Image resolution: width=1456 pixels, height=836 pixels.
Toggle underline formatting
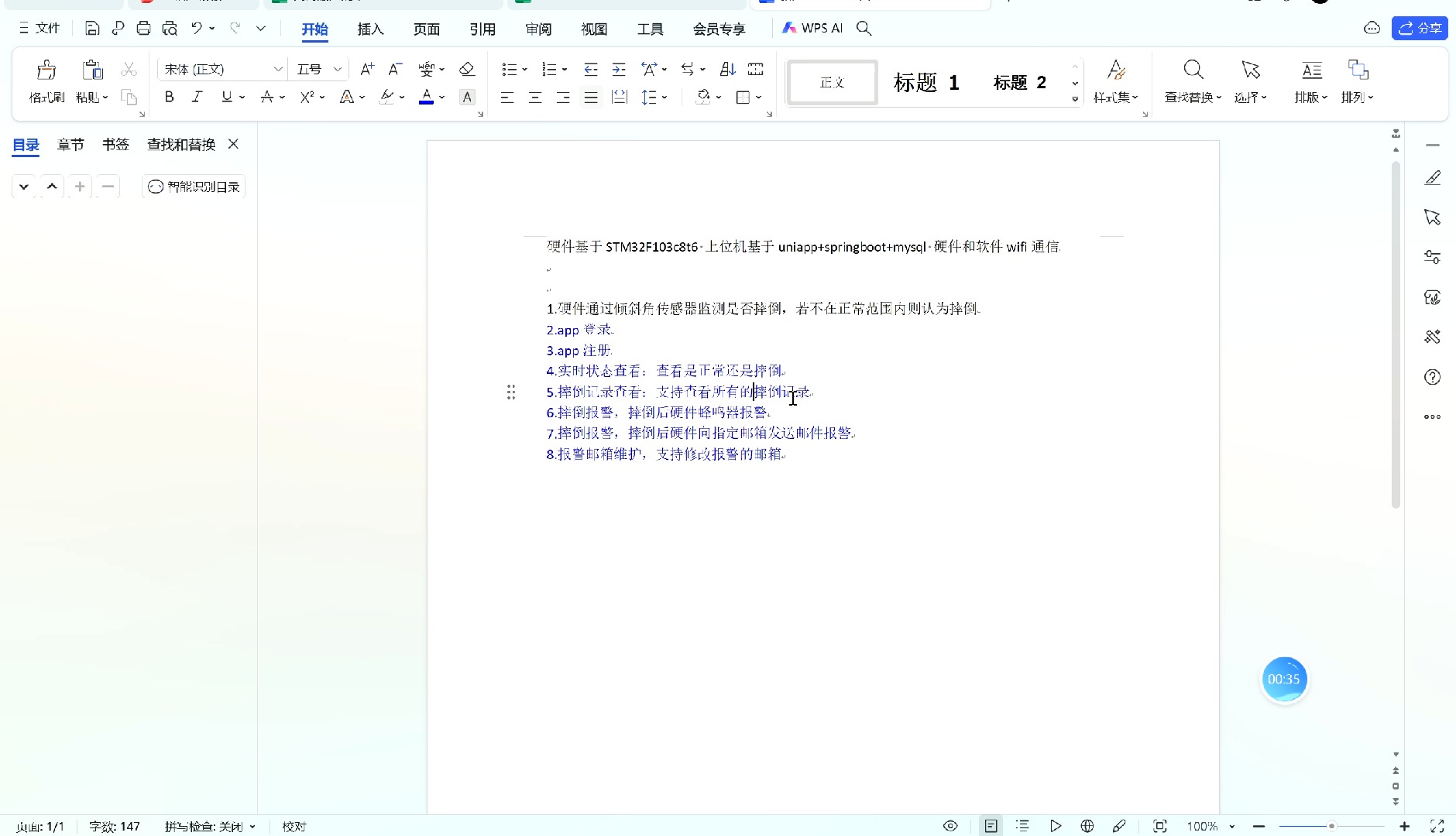(225, 97)
